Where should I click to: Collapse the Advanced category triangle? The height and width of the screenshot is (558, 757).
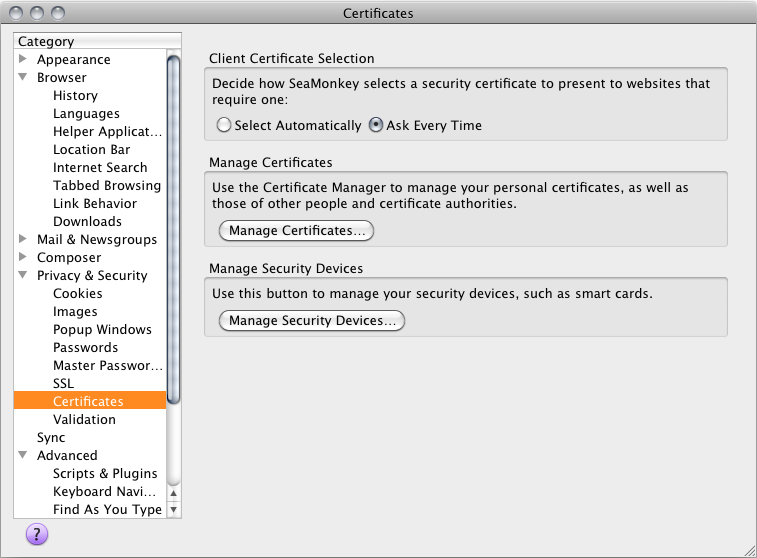pos(23,455)
